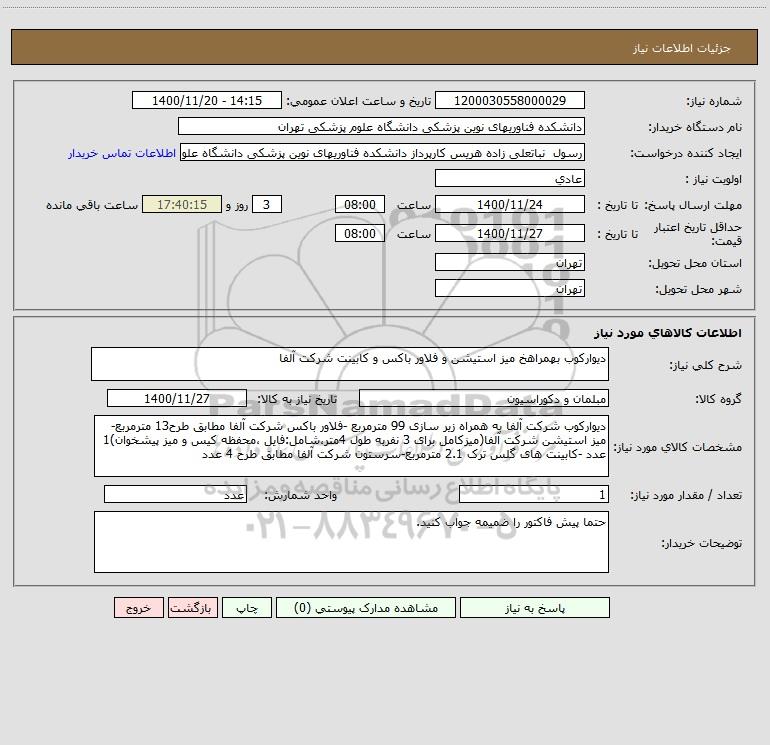Viewport: 770px width, 745px height.
Task: Click the واحد شمارش label
Action: coord(301,495)
